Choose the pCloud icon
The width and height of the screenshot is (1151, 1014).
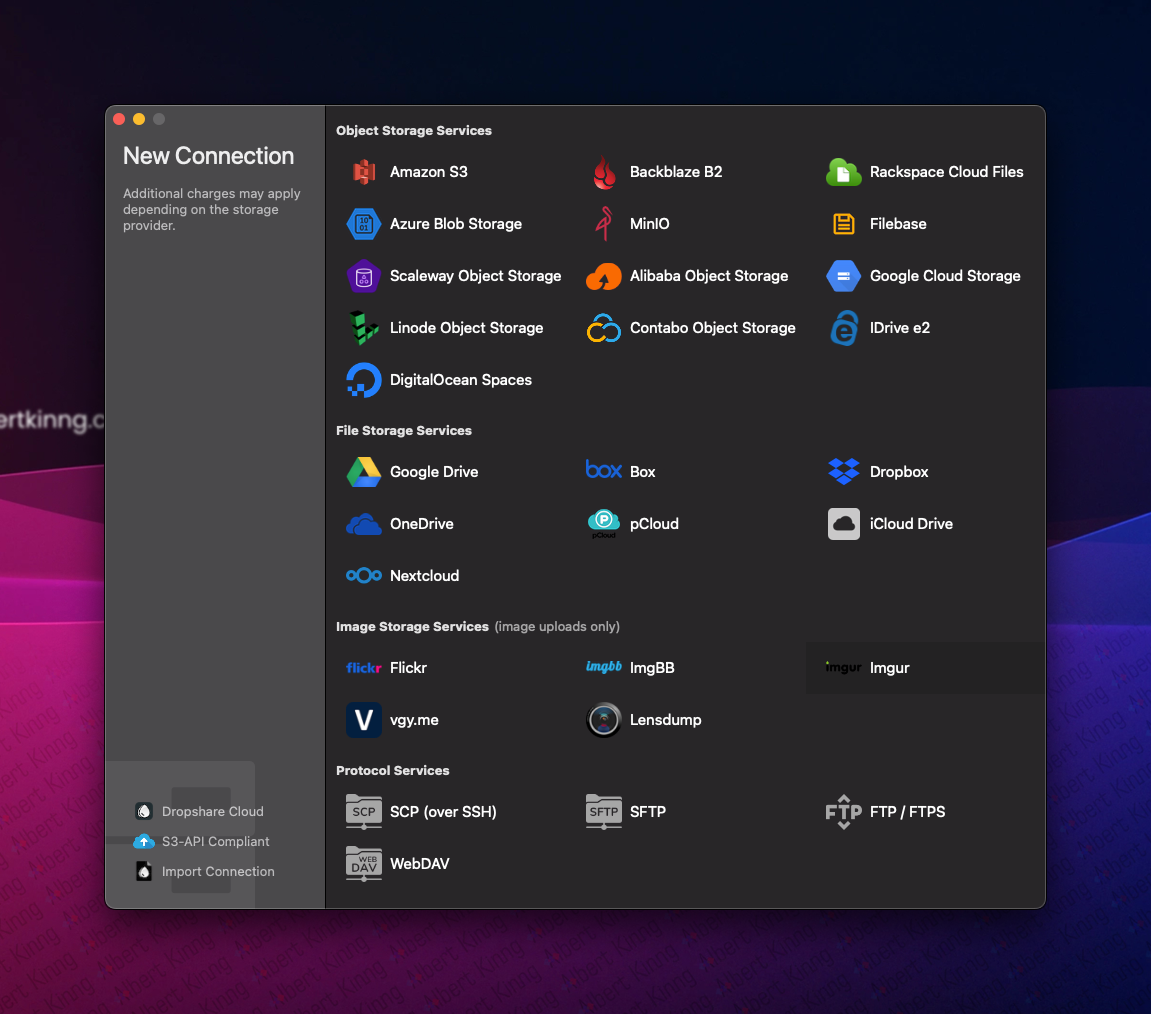coord(604,524)
